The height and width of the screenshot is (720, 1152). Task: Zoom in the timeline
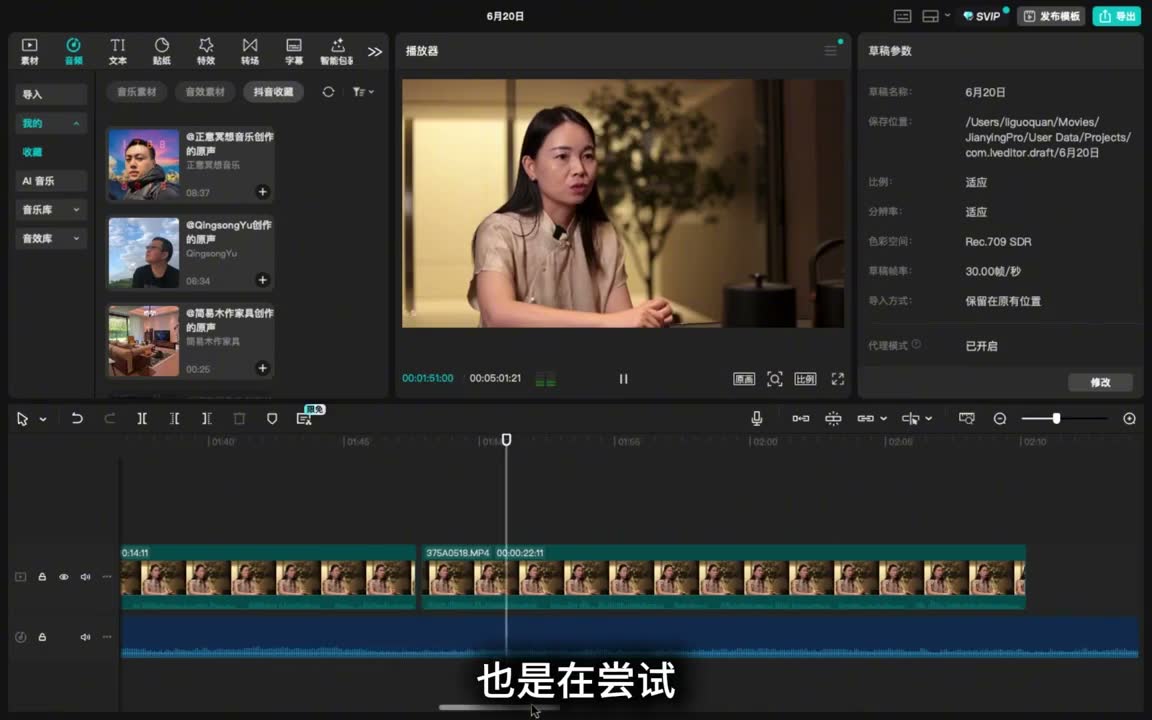click(x=1129, y=418)
